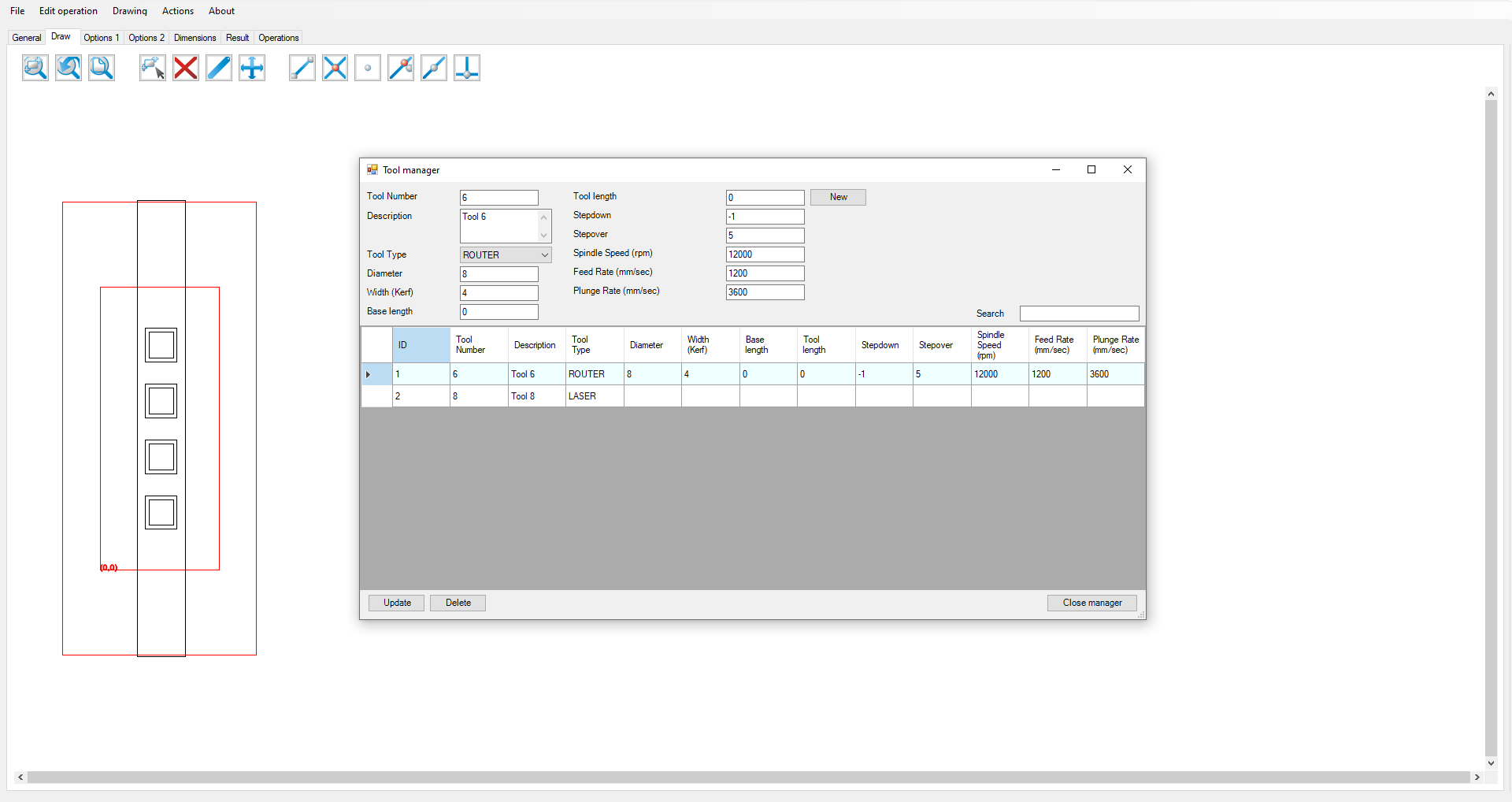Switch to the Options 1 tab

pos(102,38)
